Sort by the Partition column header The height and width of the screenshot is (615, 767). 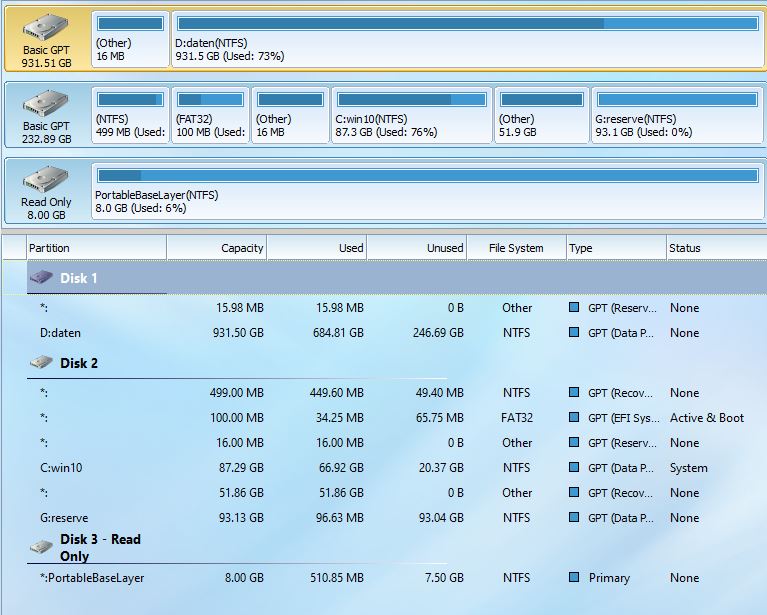click(x=96, y=248)
